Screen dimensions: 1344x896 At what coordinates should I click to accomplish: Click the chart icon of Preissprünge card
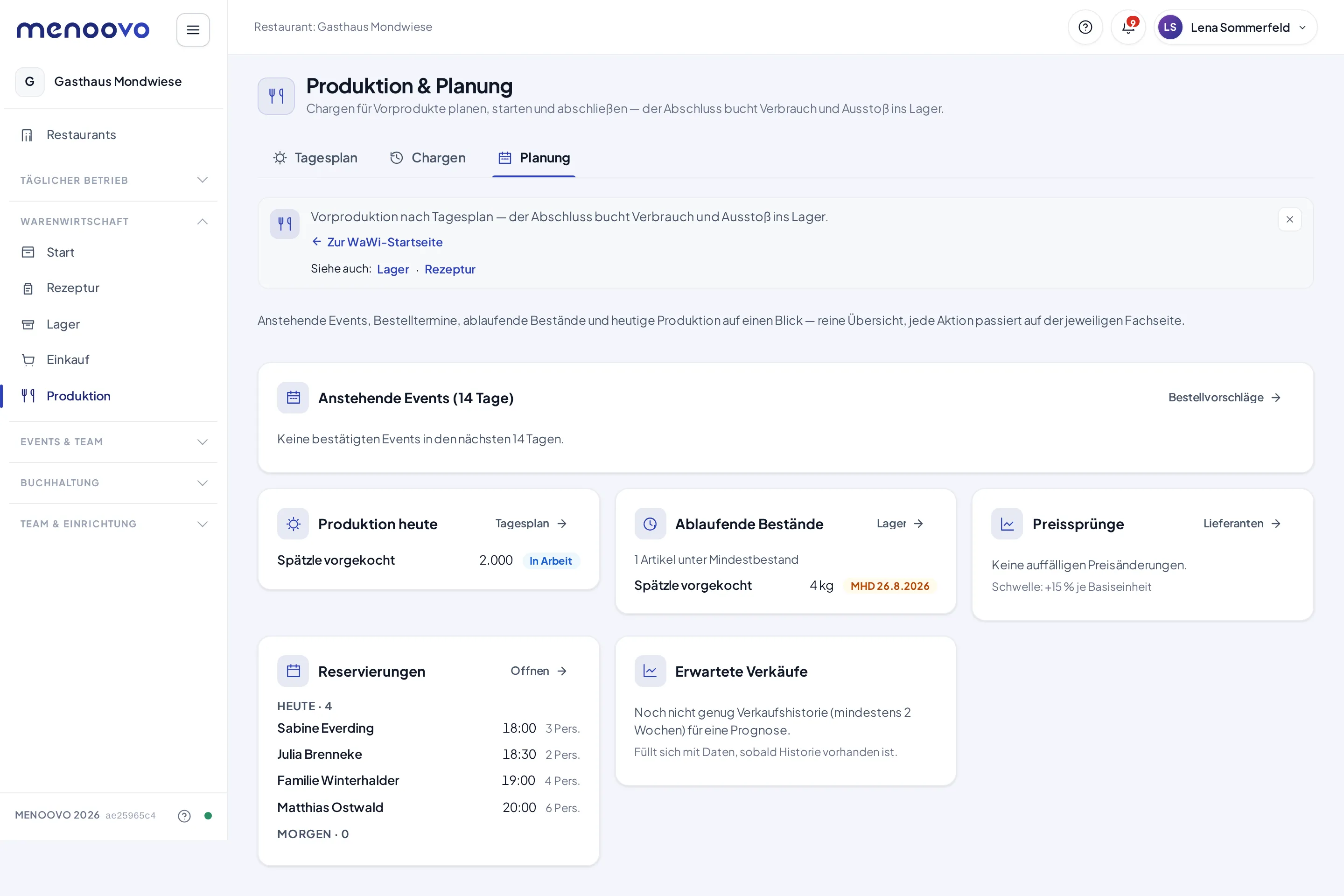pos(1007,524)
